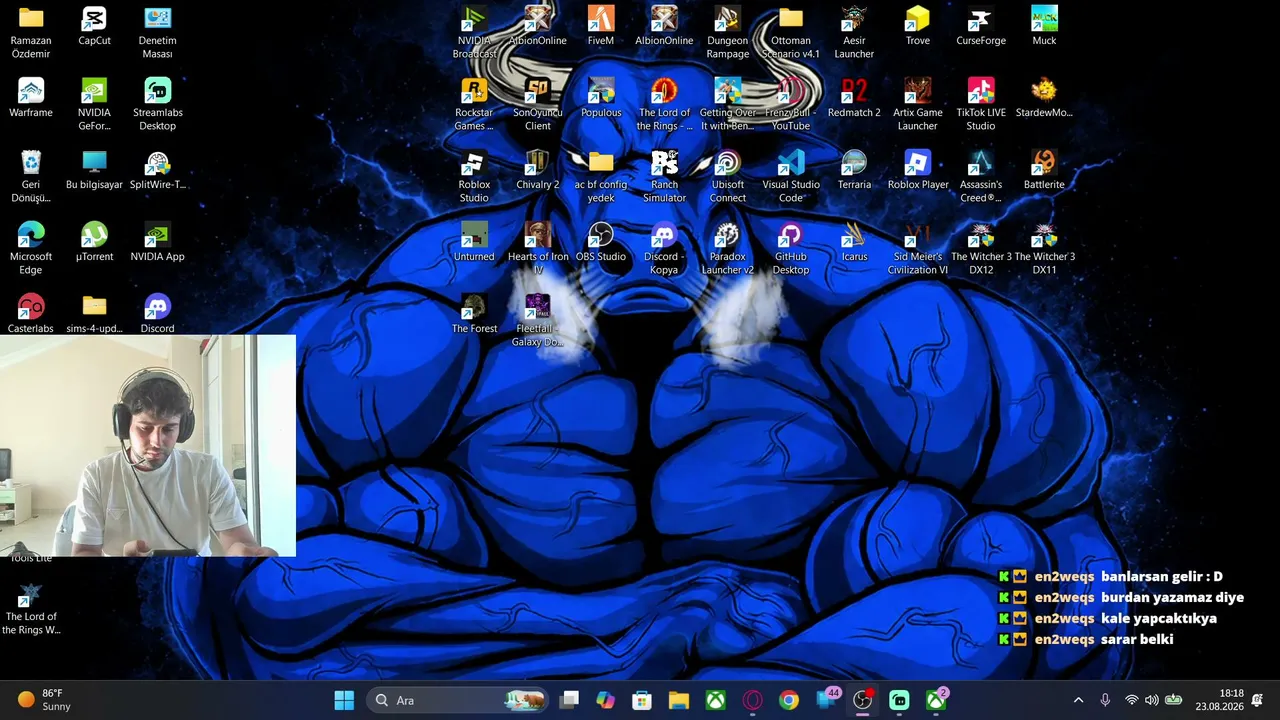Click the Visual Studio Code desktop icon
The image size is (1280, 720).
coord(791,177)
